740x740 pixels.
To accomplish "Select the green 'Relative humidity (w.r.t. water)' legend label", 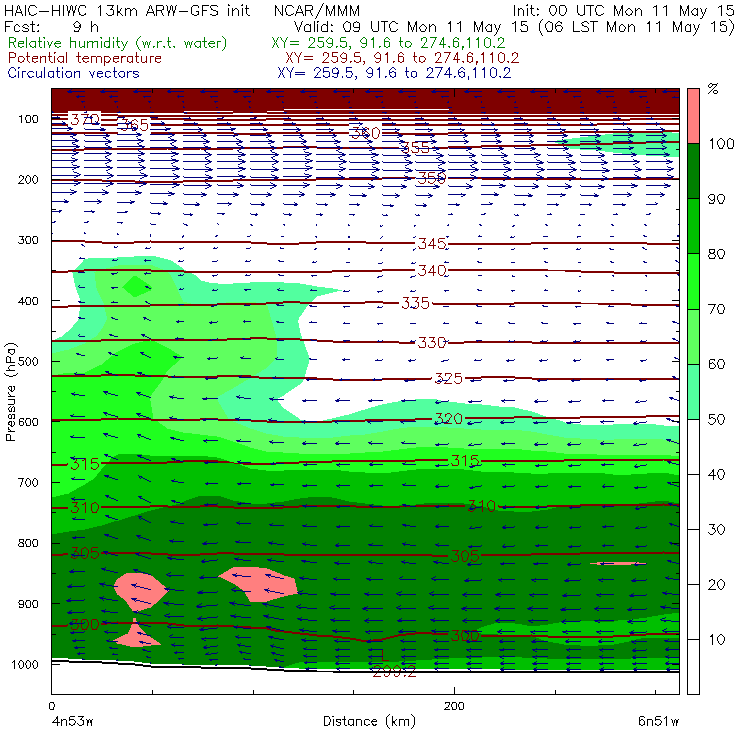I will (118, 43).
